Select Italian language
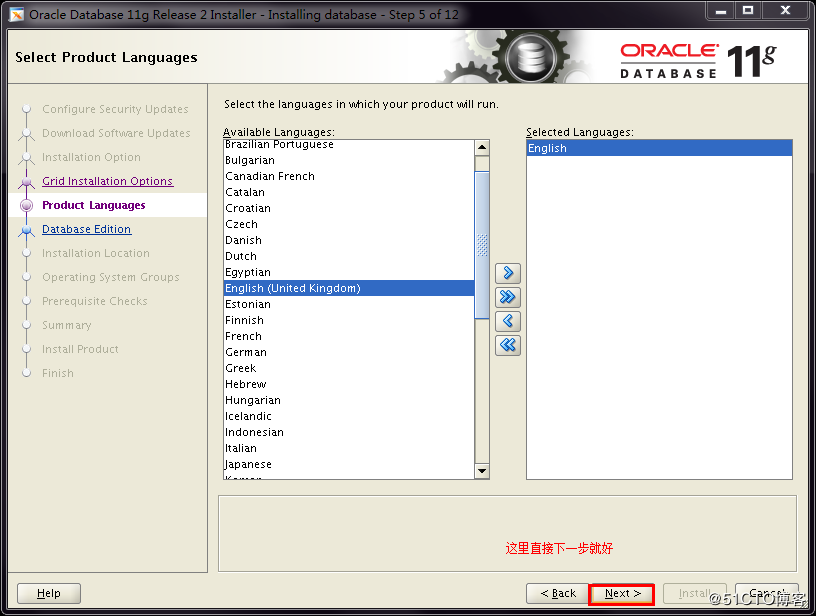The image size is (816, 616). coord(349,448)
